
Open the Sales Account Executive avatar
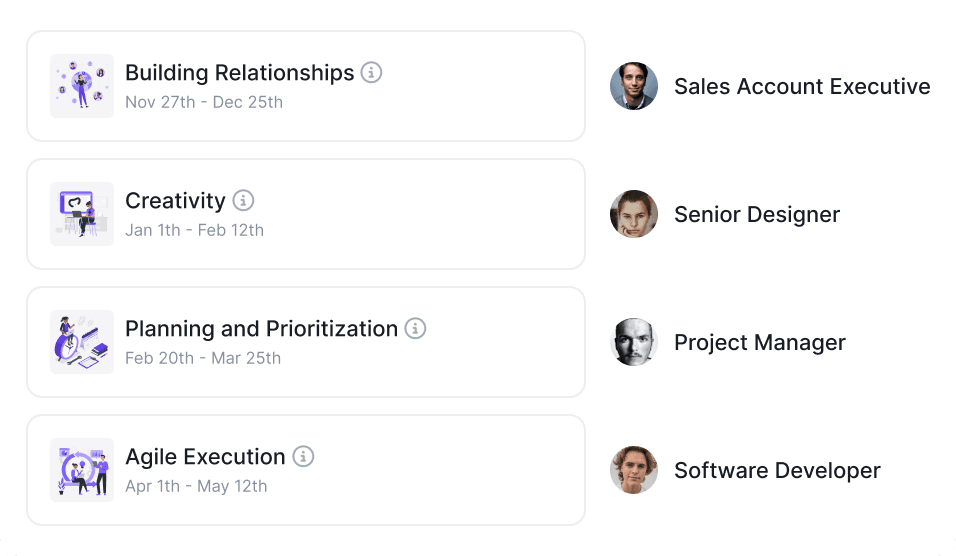click(634, 87)
